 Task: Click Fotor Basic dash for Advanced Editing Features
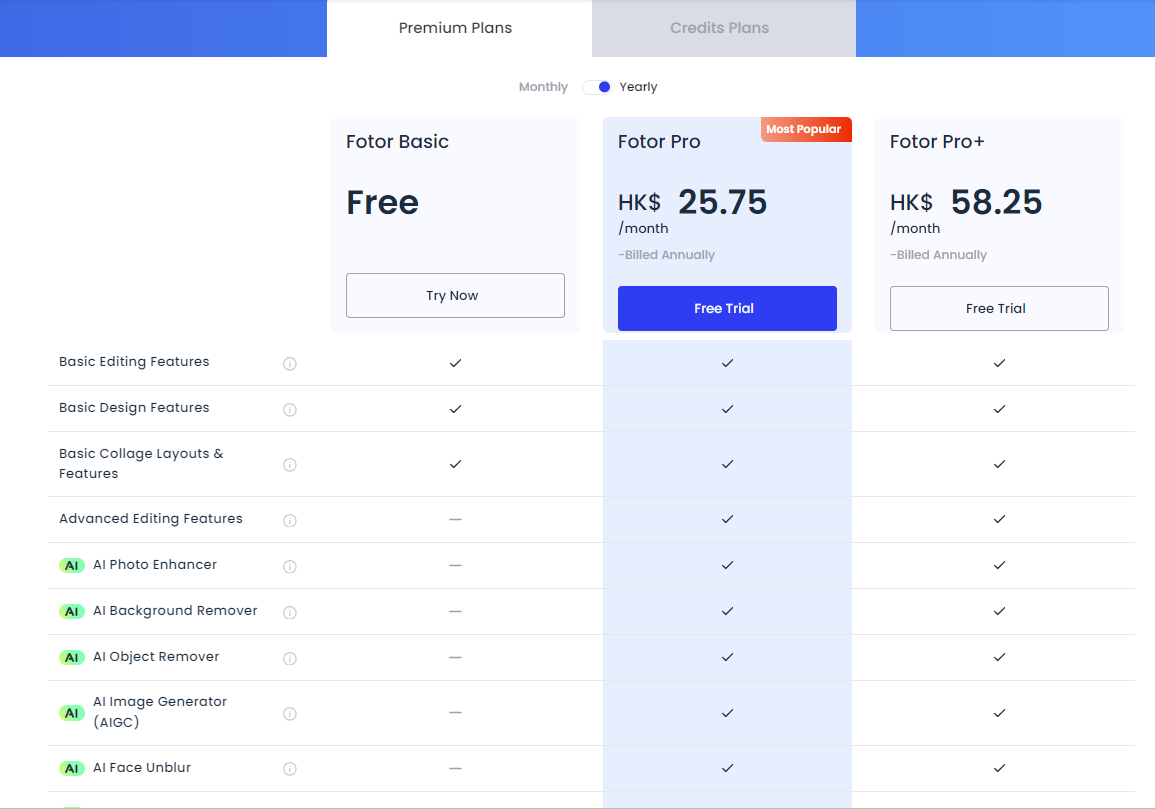point(455,519)
